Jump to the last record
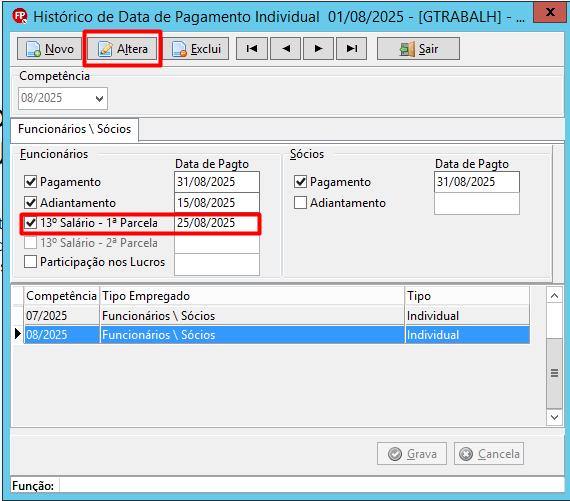This screenshot has width=570, height=501. (352, 48)
